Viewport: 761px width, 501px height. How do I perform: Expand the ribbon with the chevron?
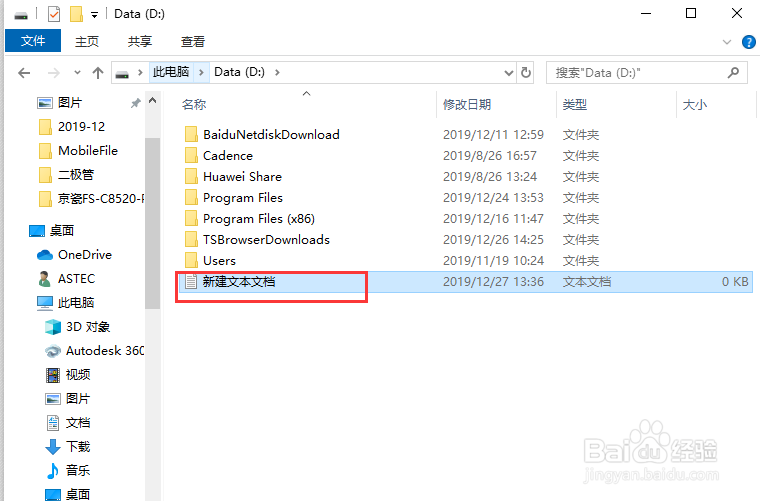coord(727,42)
